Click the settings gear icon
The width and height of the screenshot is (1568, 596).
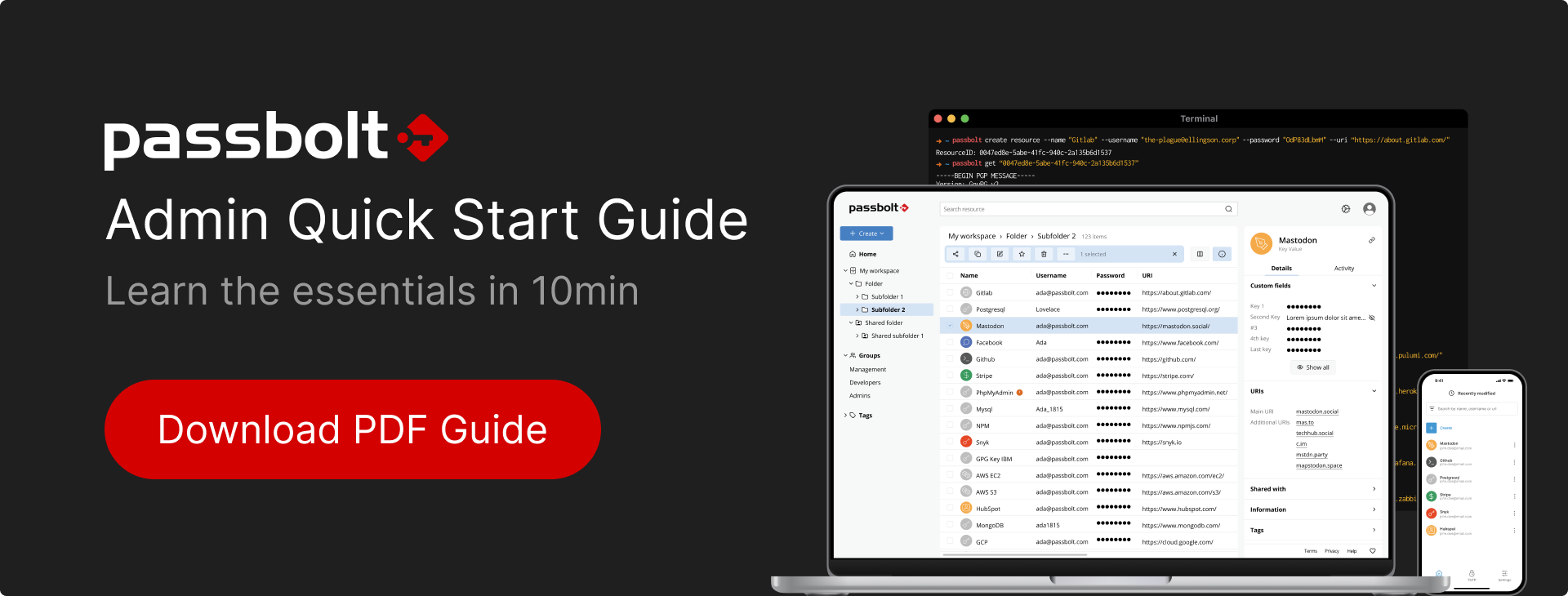click(x=1346, y=209)
